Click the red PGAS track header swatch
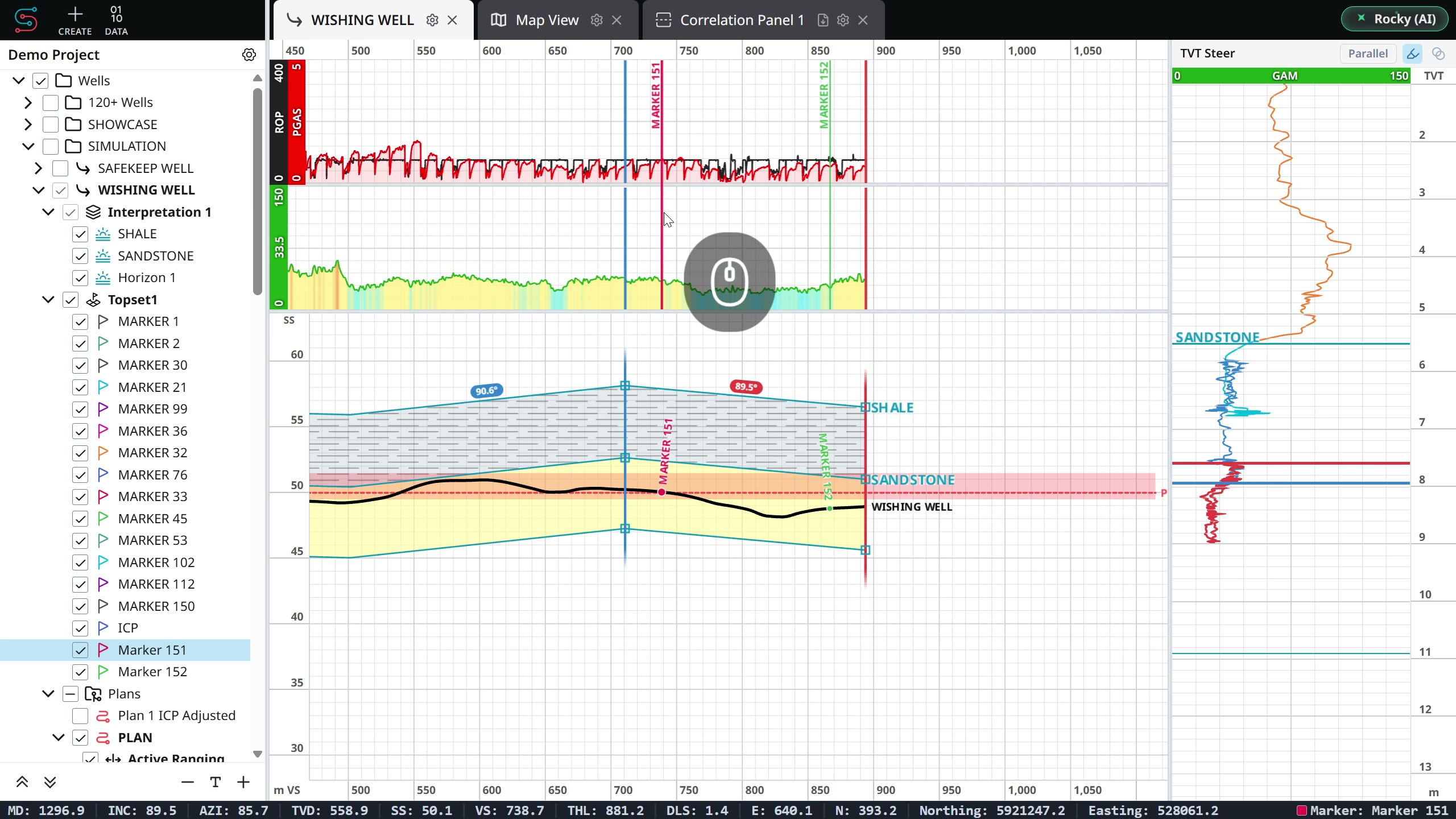This screenshot has height=819, width=1456. [x=296, y=122]
